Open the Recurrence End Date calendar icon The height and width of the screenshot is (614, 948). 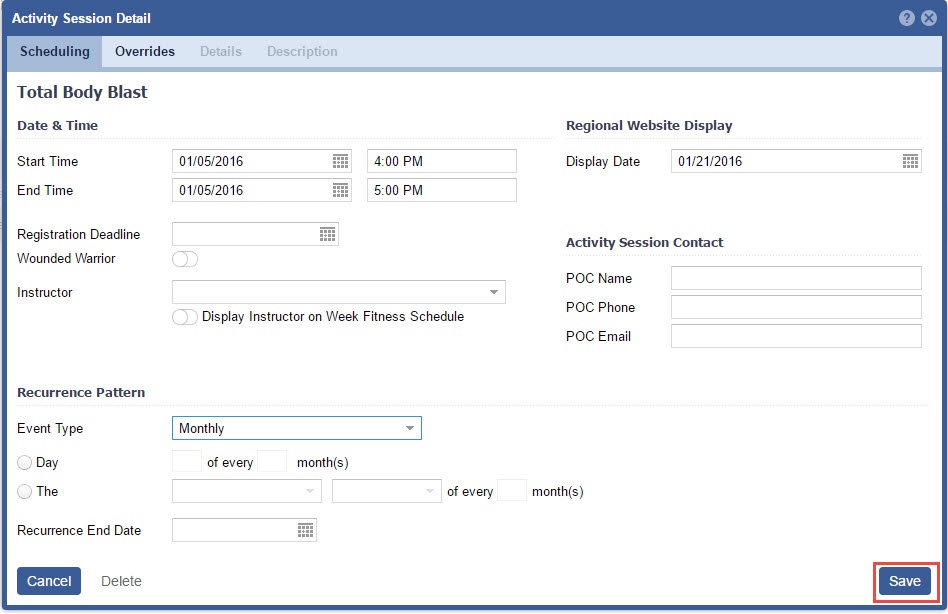(305, 530)
